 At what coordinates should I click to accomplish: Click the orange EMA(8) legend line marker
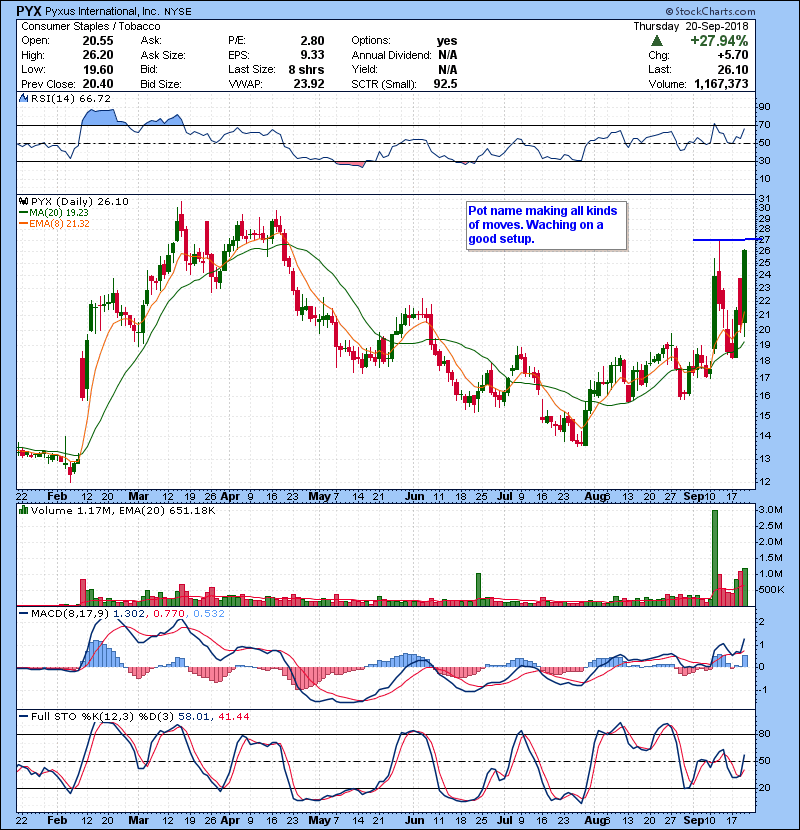[x=23, y=224]
